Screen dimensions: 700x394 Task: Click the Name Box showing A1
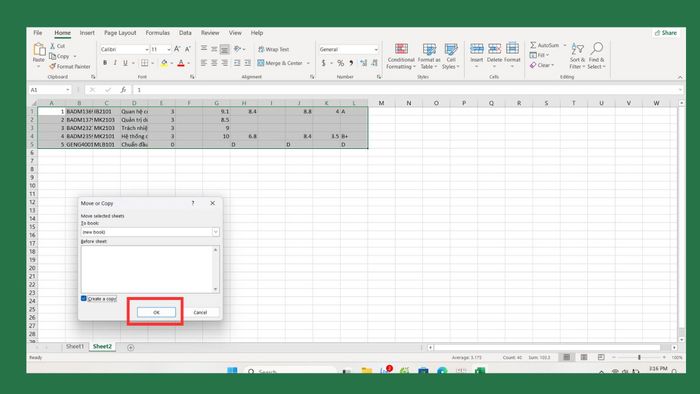point(50,90)
